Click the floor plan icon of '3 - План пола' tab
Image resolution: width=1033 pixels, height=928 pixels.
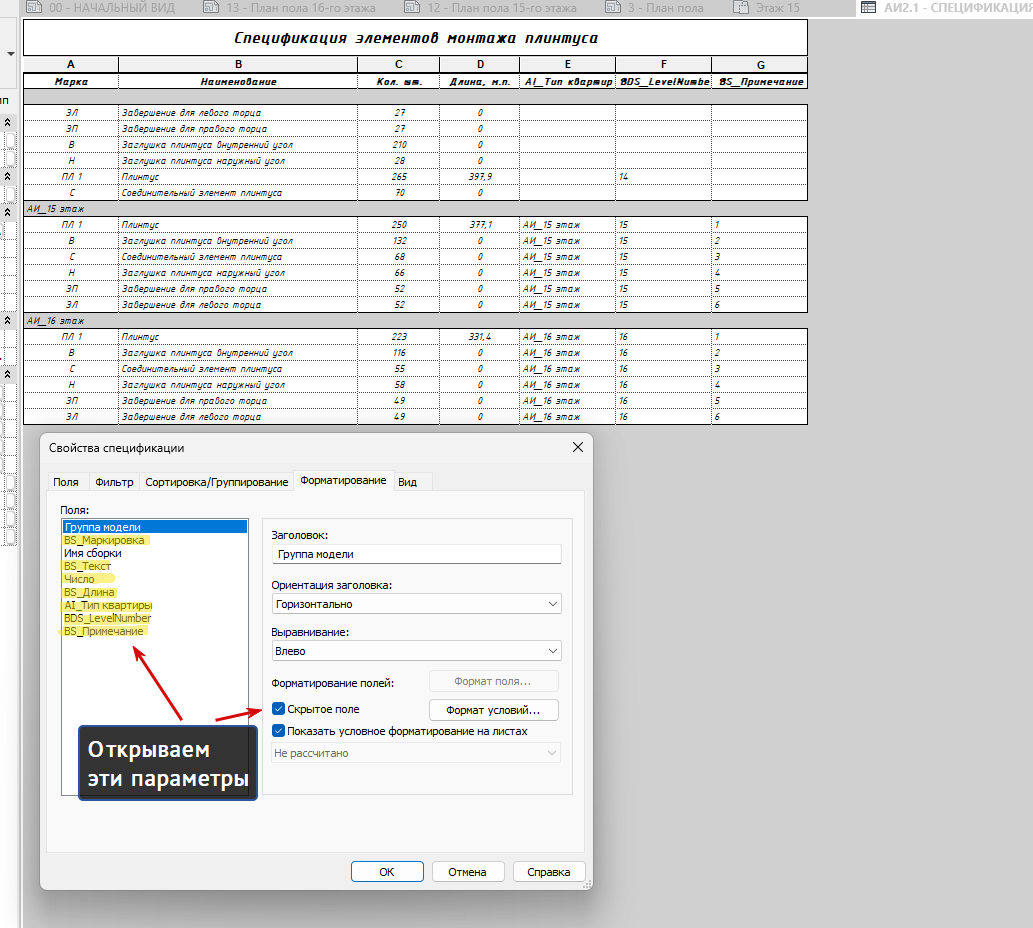pos(613,7)
